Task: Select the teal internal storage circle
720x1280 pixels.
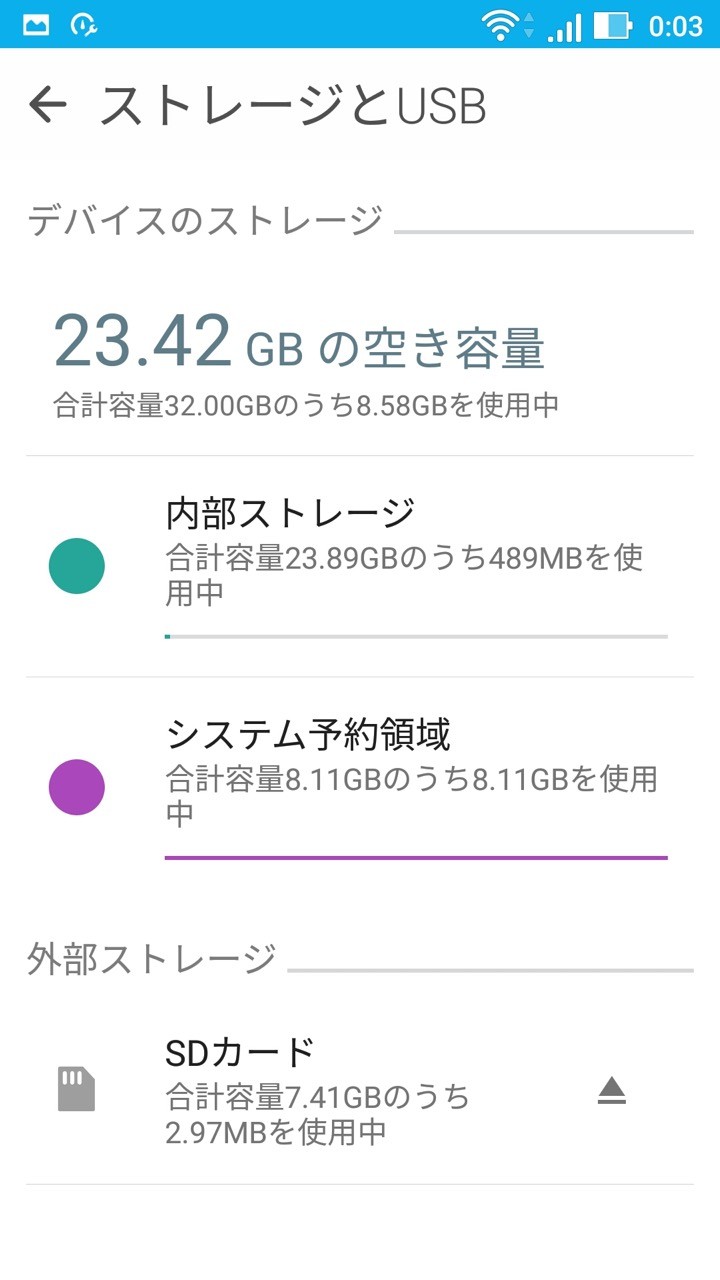Action: tap(77, 566)
